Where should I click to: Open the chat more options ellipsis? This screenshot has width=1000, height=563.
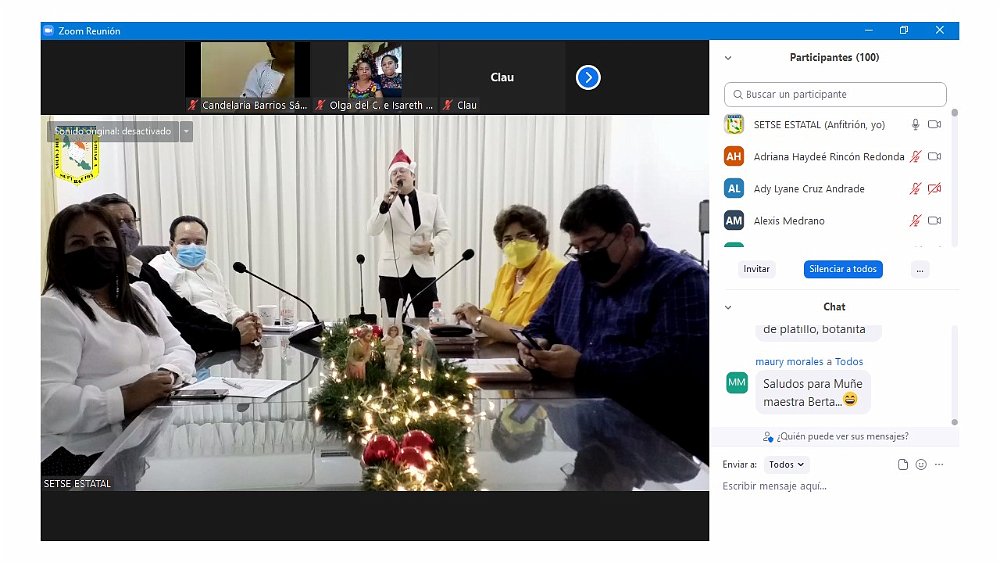[939, 465]
